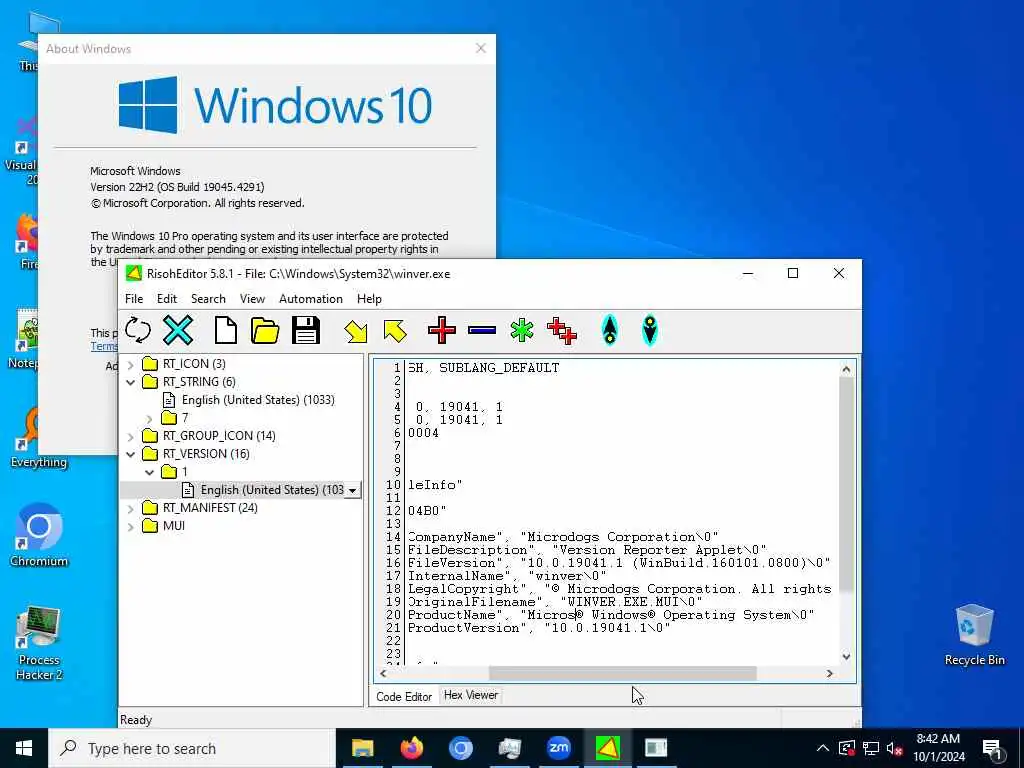The height and width of the screenshot is (768, 1024).
Task: Select English (United States) (1033) under RT_STRING
Action: pos(258,400)
